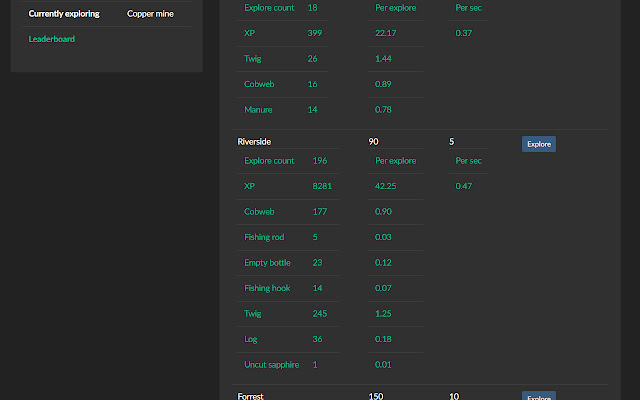Click the Cobweb count of 177

point(320,212)
